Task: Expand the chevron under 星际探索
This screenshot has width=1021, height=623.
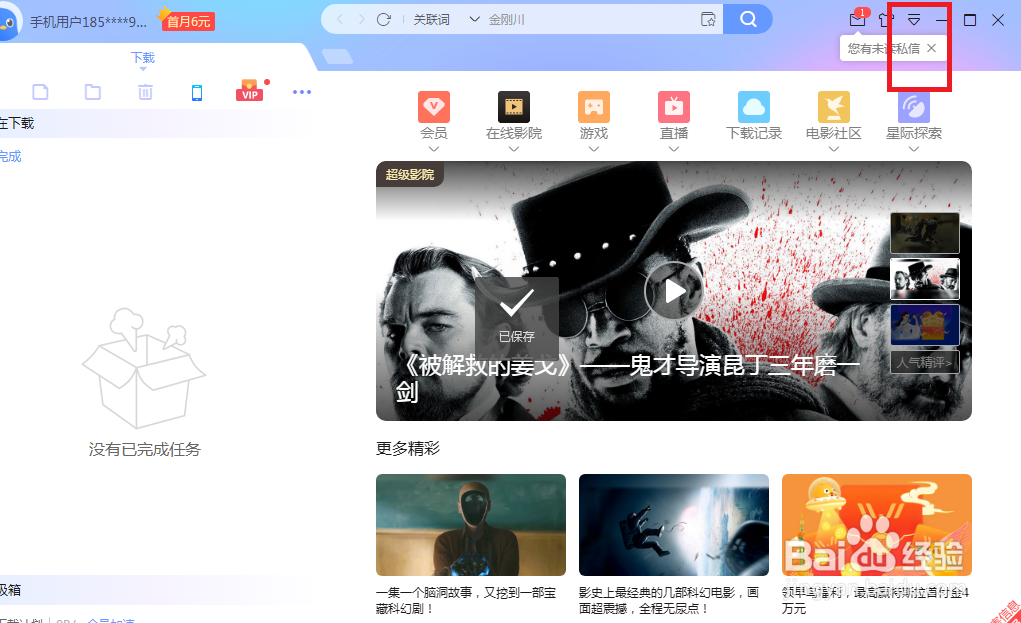Action: [914, 148]
